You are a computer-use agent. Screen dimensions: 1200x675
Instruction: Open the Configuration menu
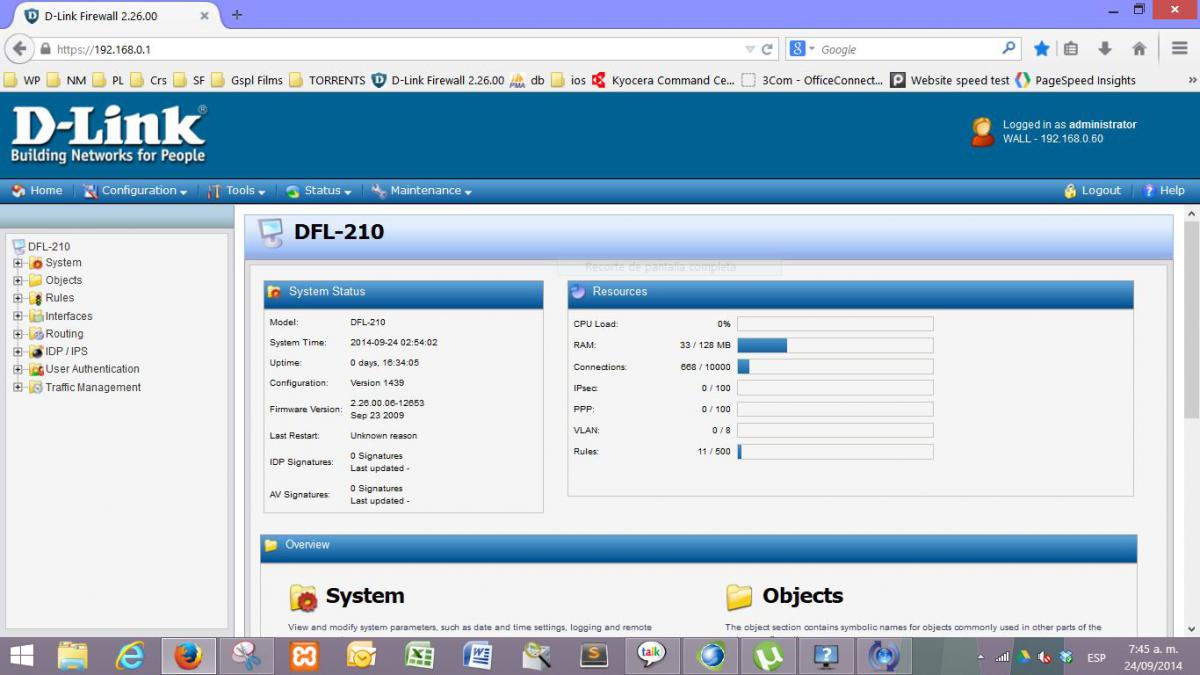(x=135, y=191)
